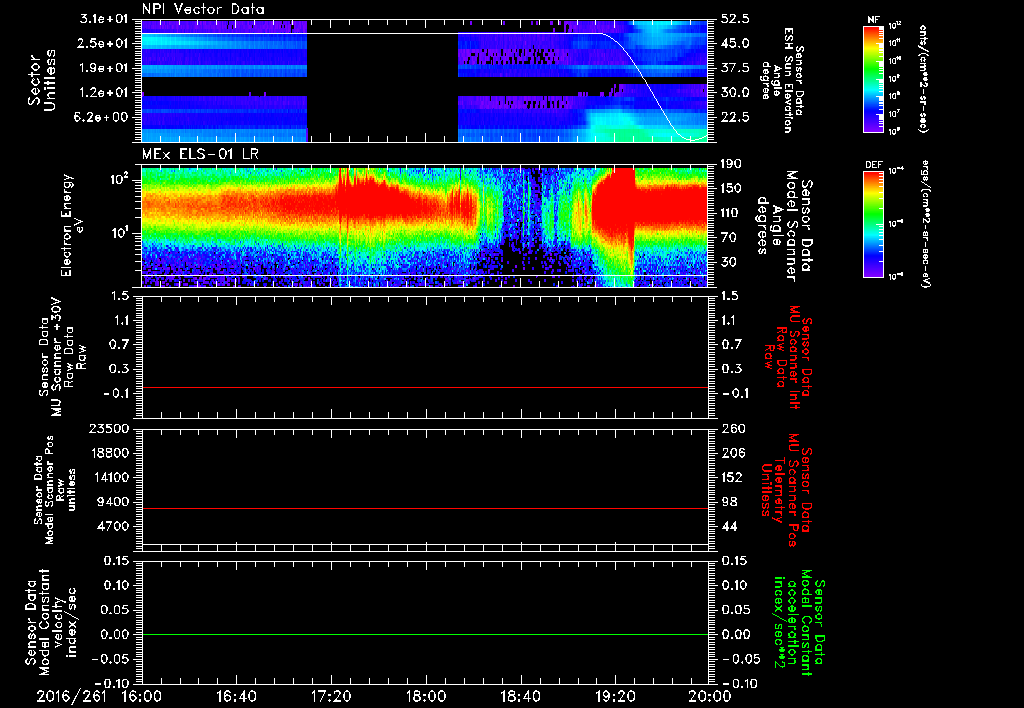Click the NF flux color bar
This screenshot has height=708, width=1024.
874,78
